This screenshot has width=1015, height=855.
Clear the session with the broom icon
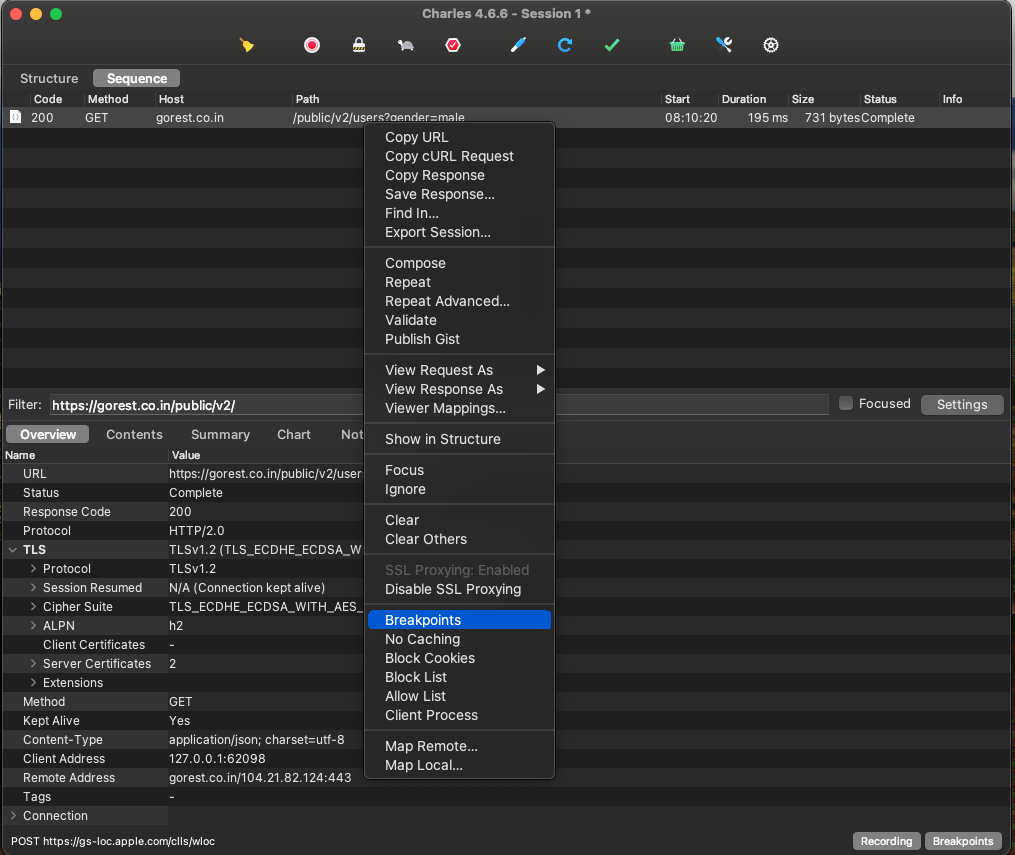246,45
